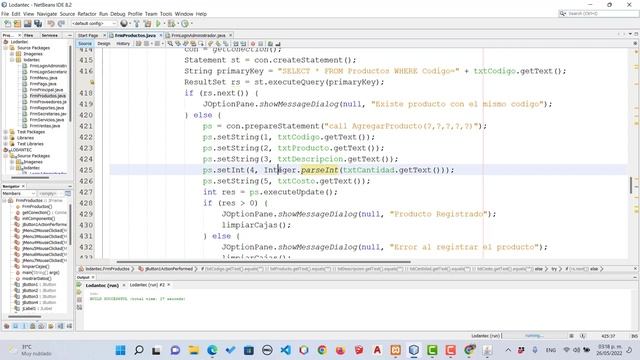640x360 pixels.
Task: Click the Debug Project toolbar icon
Action: click(x=171, y=24)
